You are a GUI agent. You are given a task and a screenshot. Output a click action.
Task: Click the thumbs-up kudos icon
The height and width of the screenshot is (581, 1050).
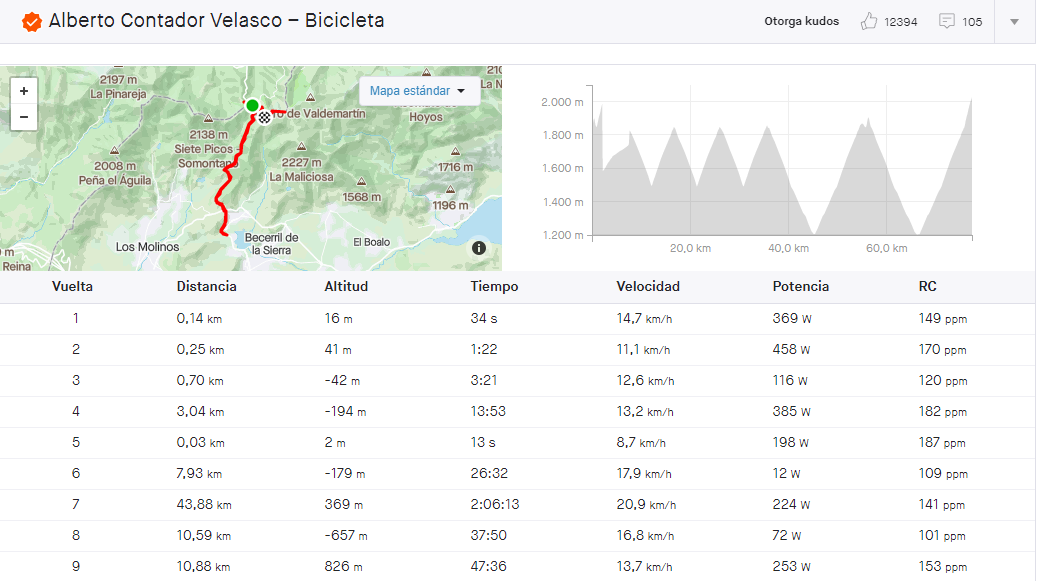click(869, 21)
